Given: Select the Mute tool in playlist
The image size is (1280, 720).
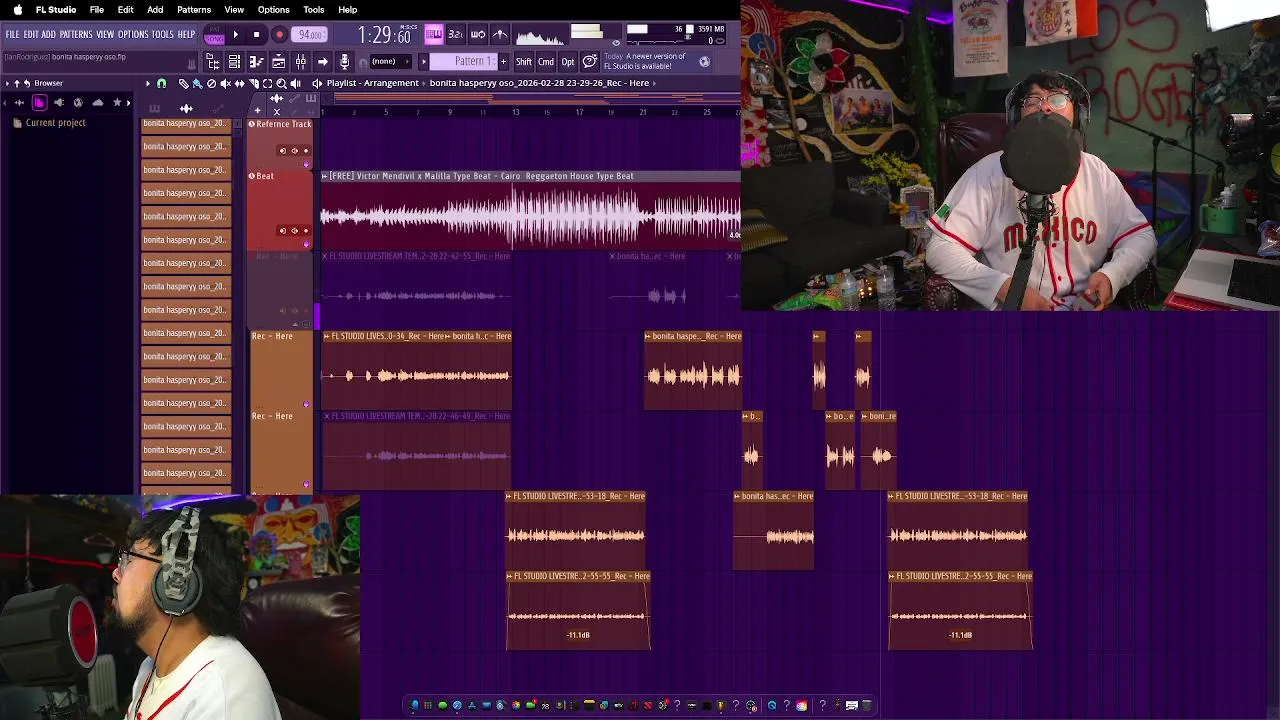Looking at the screenshot, I should click(225, 83).
